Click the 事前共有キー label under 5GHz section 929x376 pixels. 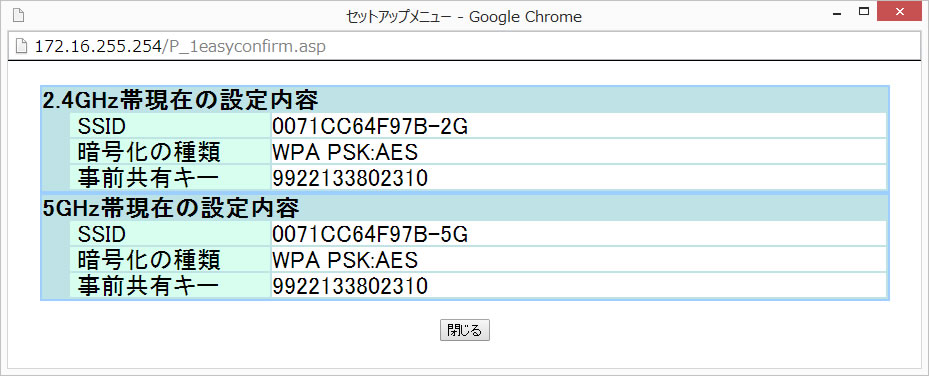149,287
